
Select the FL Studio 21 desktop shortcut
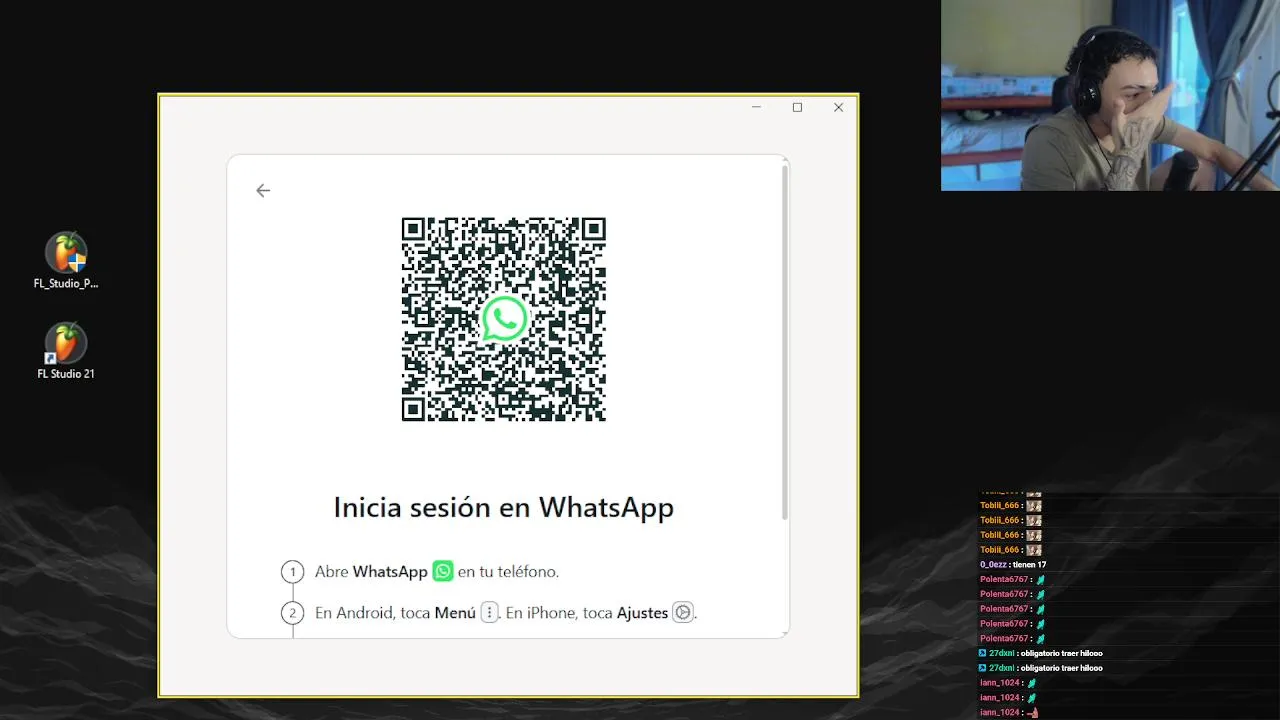(x=66, y=351)
